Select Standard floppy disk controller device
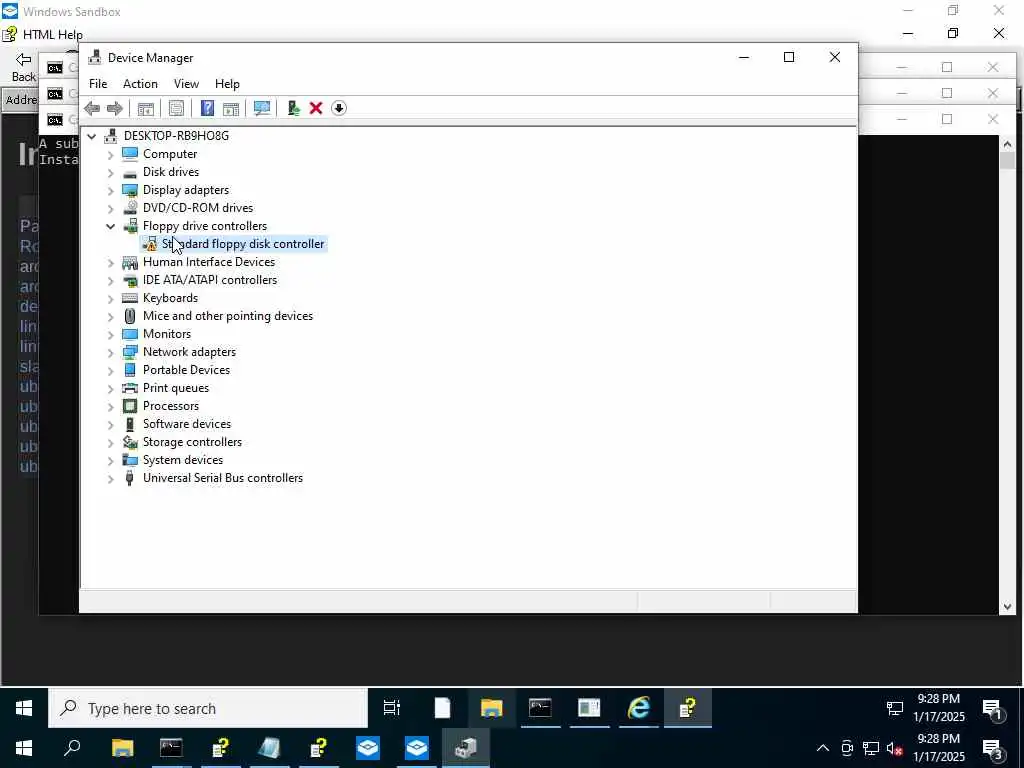1024x768 pixels. pos(242,244)
